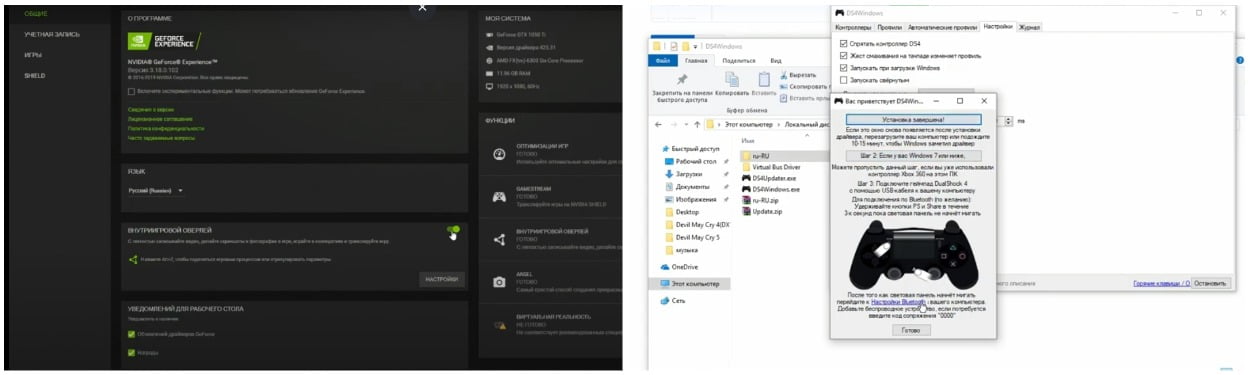Switch to the Профили tab
Viewport: 1250px width, 375px height.
pyautogui.click(x=889, y=27)
